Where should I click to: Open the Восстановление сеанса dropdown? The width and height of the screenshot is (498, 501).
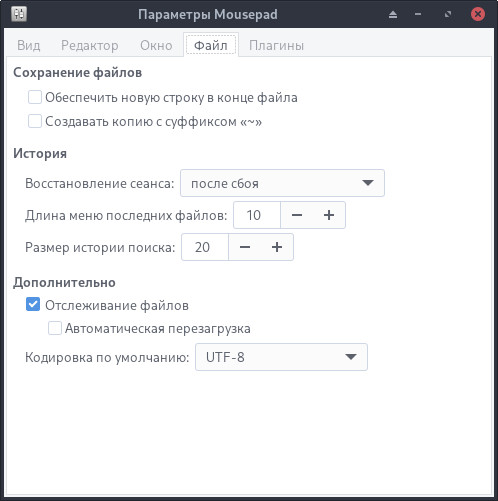pyautogui.click(x=282, y=183)
